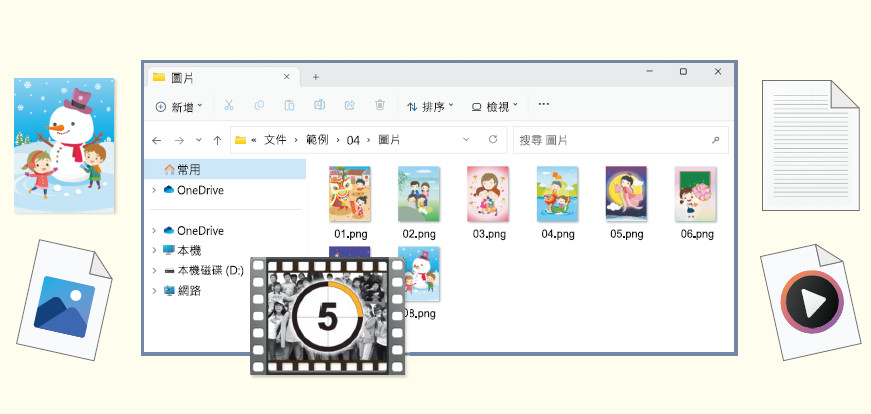Add a new tab with plus button
The image size is (871, 414).
316,77
